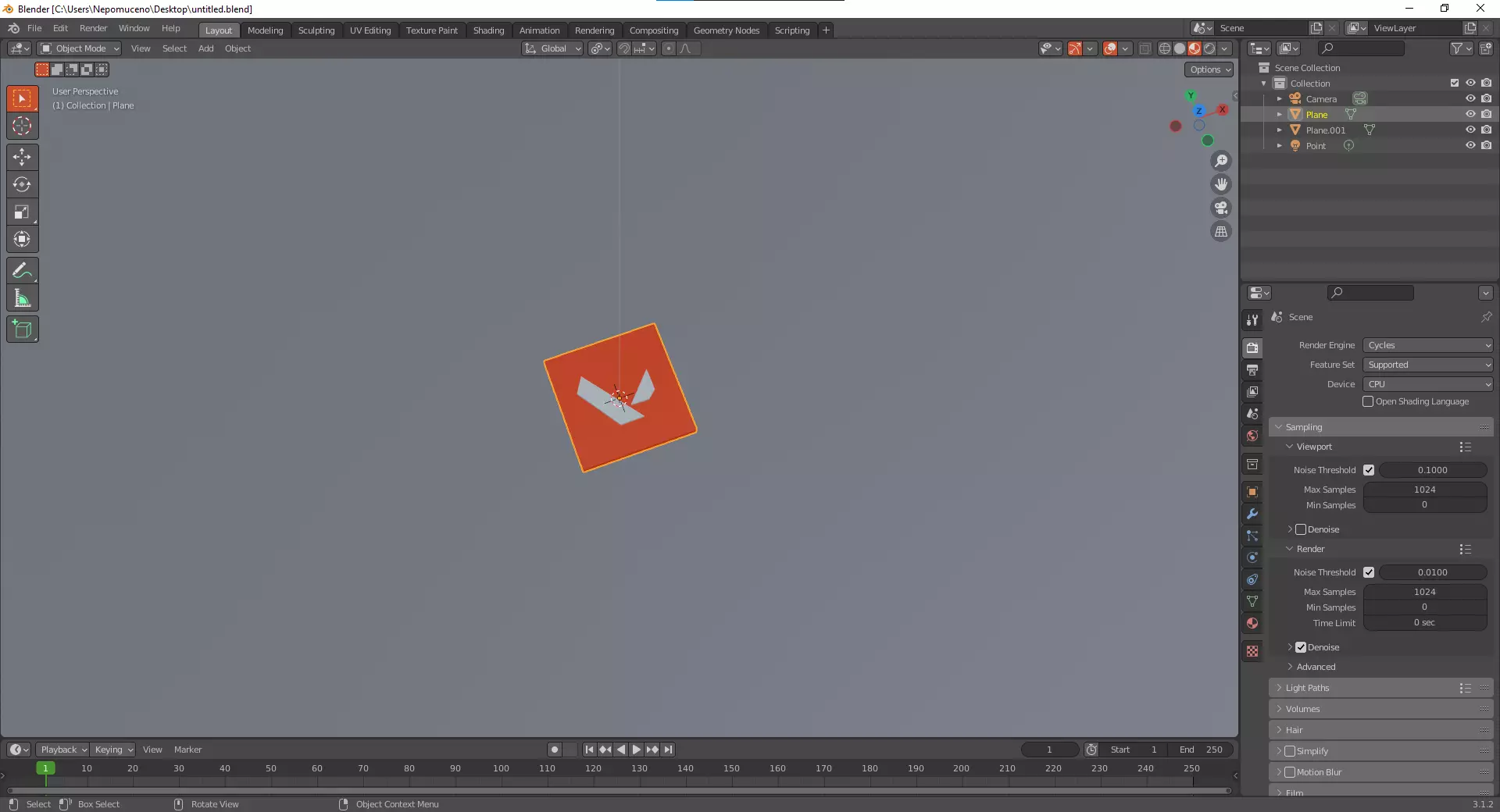This screenshot has height=812, width=1500.
Task: Select the Cursor tool in the toolbar
Action: coord(22,126)
